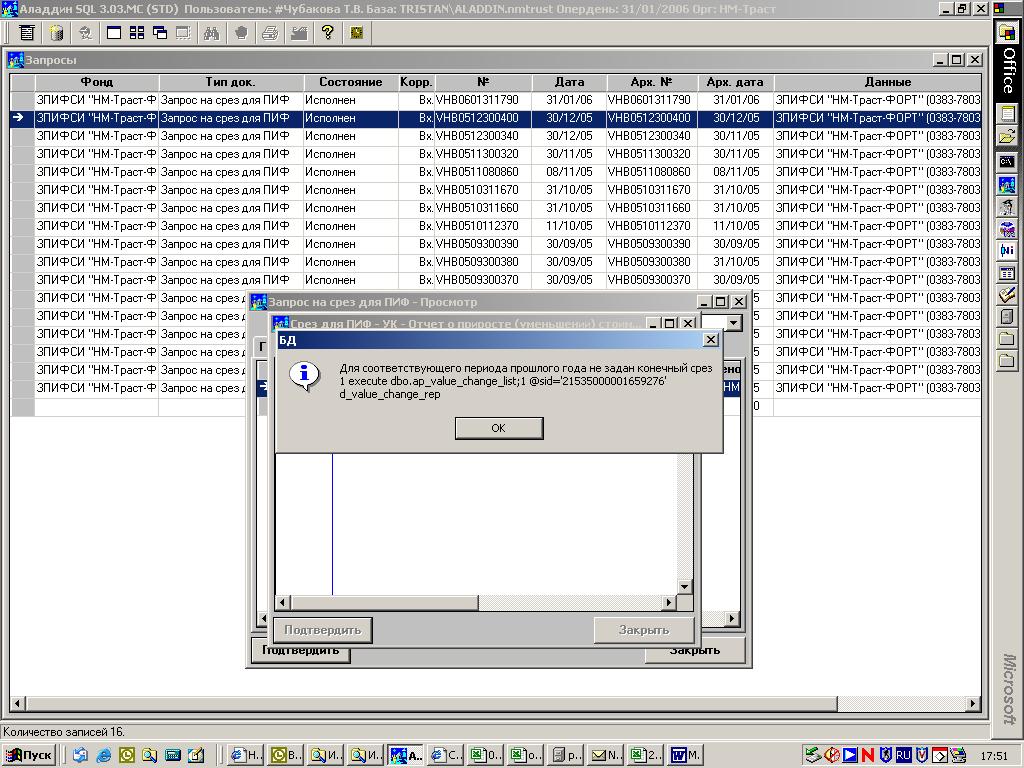
Task: Switch to the Word taskbar button
Action: (686, 756)
